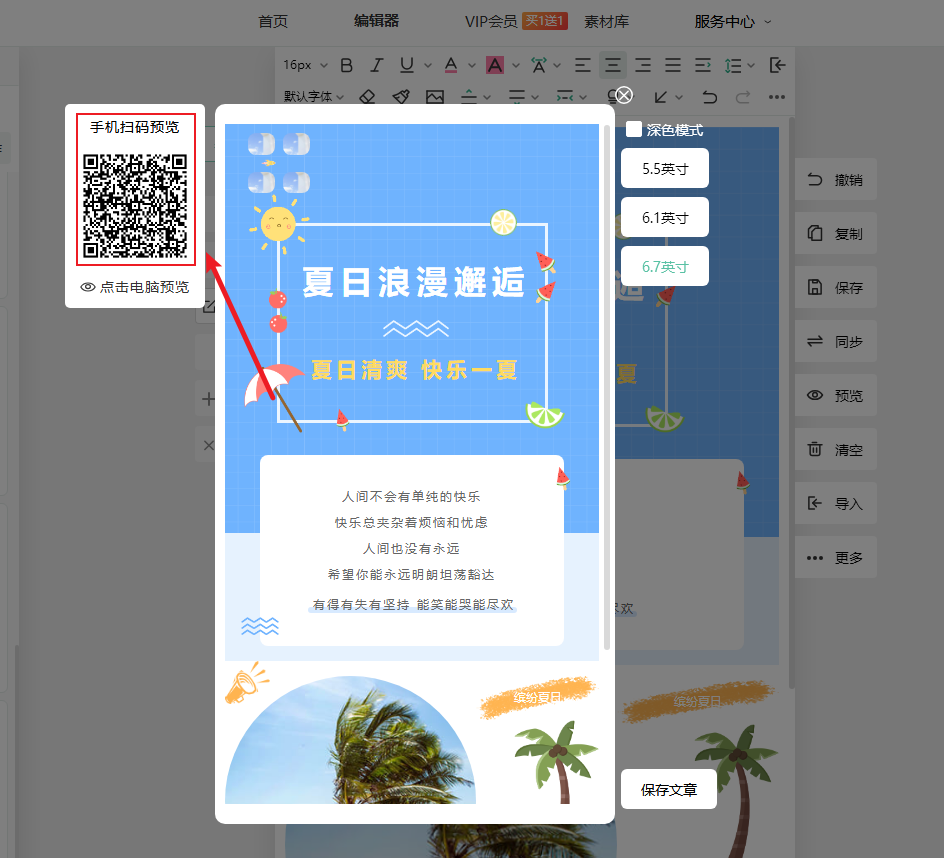Click the 买1送1 promo badge
Viewport: 944px width, 858px height.
[545, 21]
